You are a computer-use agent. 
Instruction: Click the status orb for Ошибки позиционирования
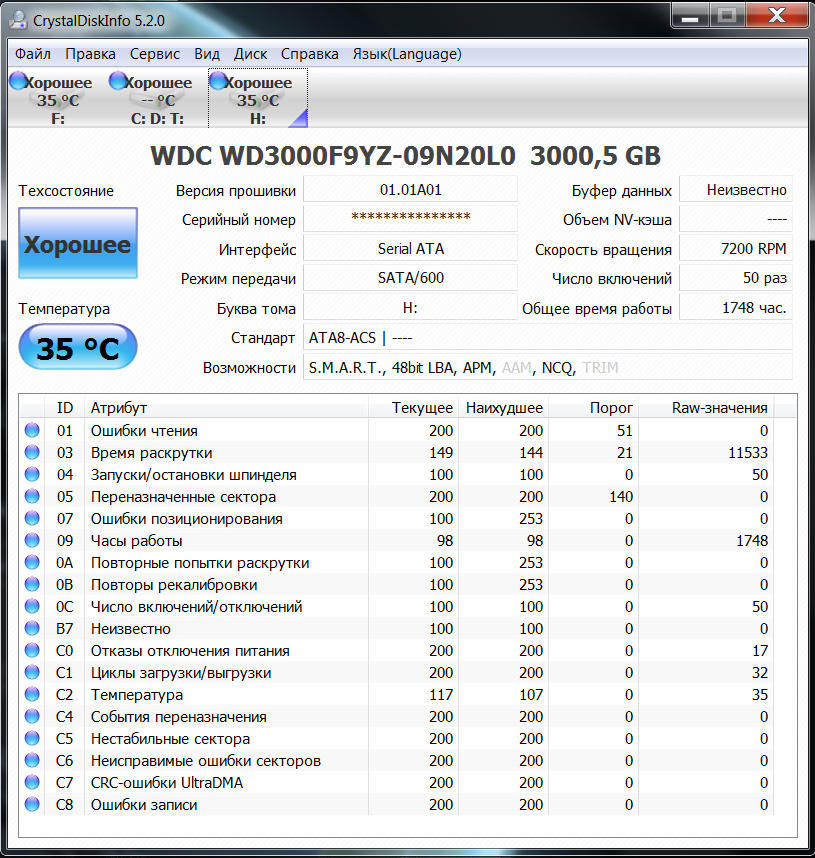(x=32, y=518)
